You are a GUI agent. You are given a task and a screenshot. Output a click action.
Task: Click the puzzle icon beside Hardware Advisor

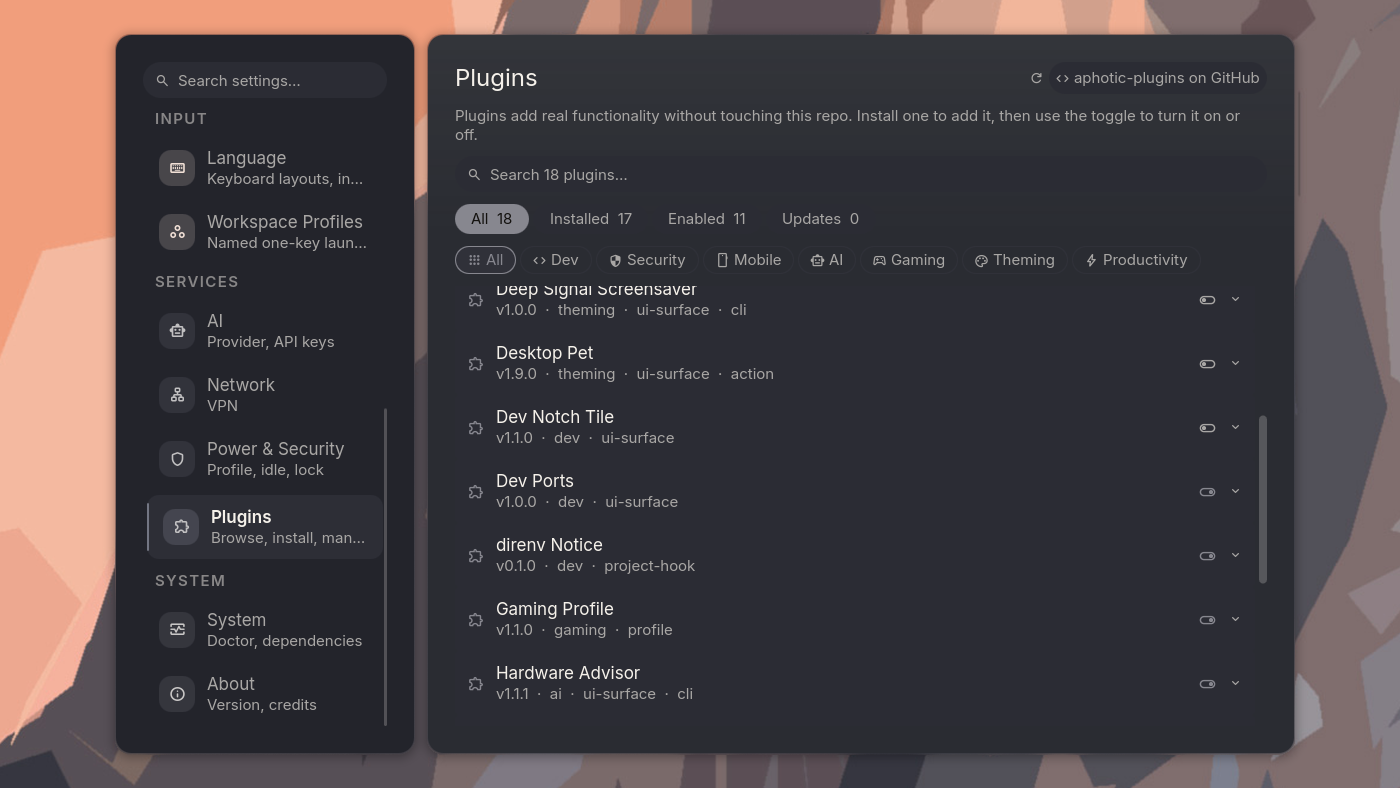coord(476,684)
